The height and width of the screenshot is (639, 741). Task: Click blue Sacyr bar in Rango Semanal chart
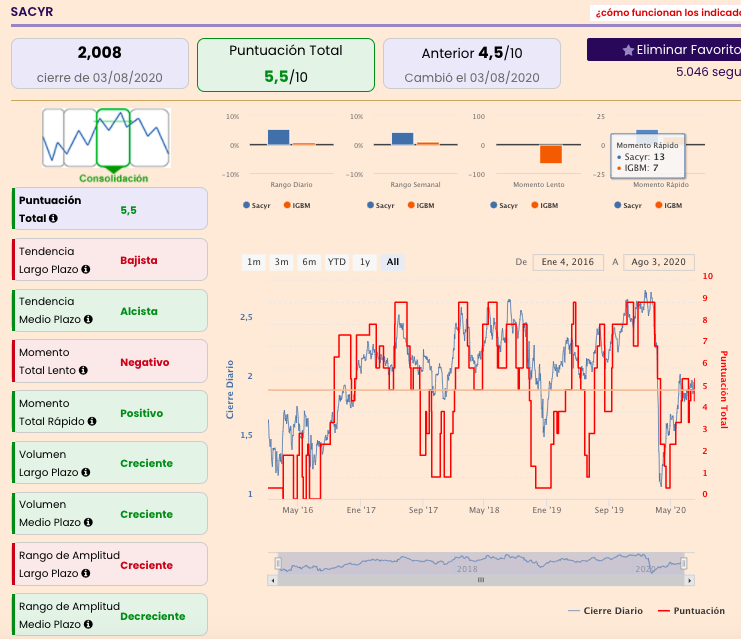click(x=403, y=138)
